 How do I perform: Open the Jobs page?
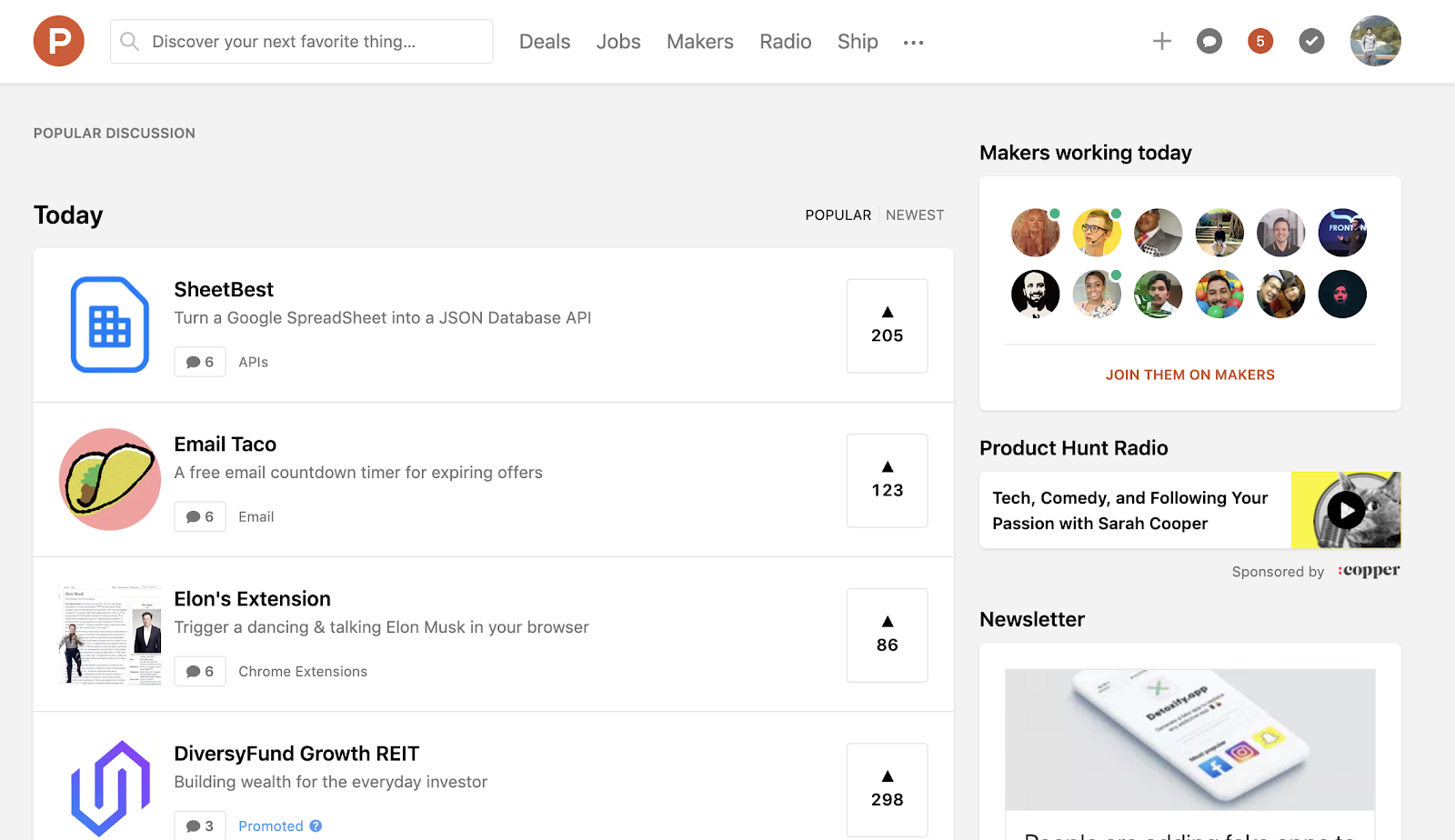618,42
